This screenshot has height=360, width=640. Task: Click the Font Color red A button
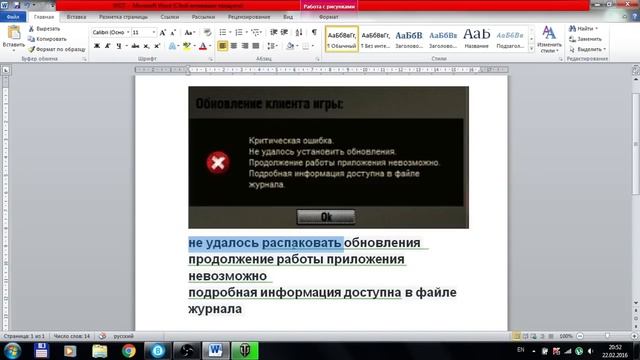coord(203,46)
